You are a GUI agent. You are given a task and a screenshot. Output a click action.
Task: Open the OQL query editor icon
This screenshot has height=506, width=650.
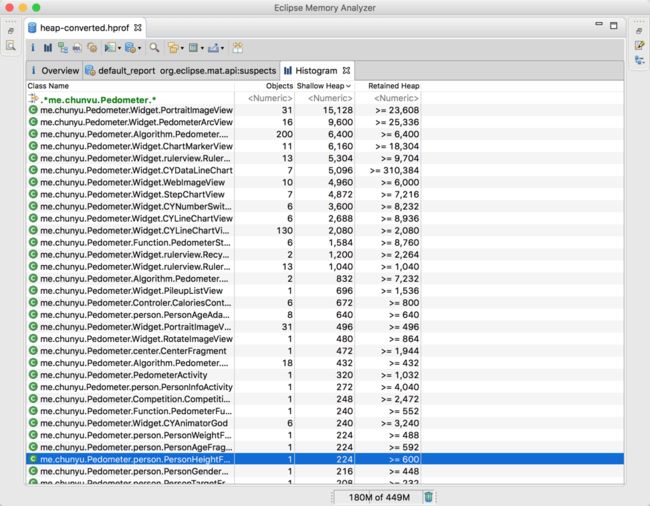[x=77, y=48]
